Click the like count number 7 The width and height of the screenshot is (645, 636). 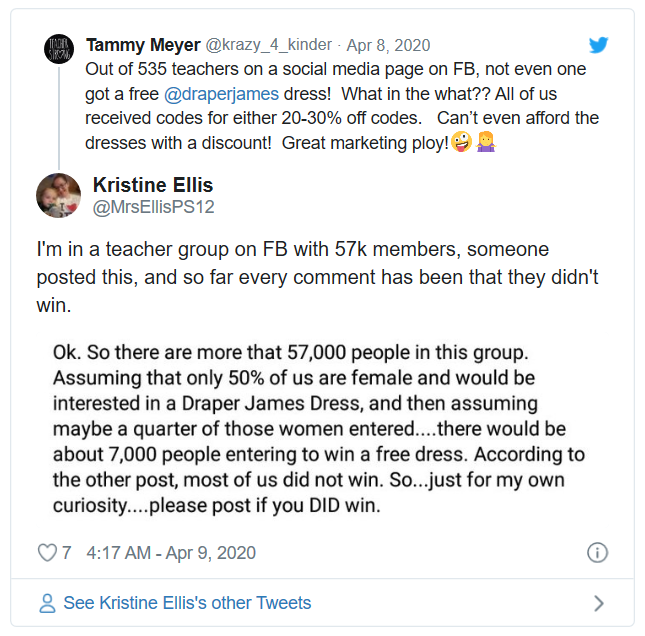click(66, 552)
